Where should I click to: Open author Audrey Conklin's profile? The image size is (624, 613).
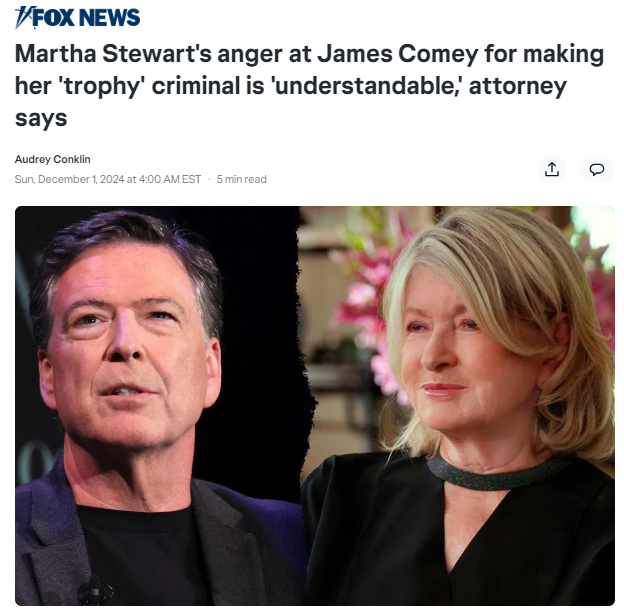(53, 159)
